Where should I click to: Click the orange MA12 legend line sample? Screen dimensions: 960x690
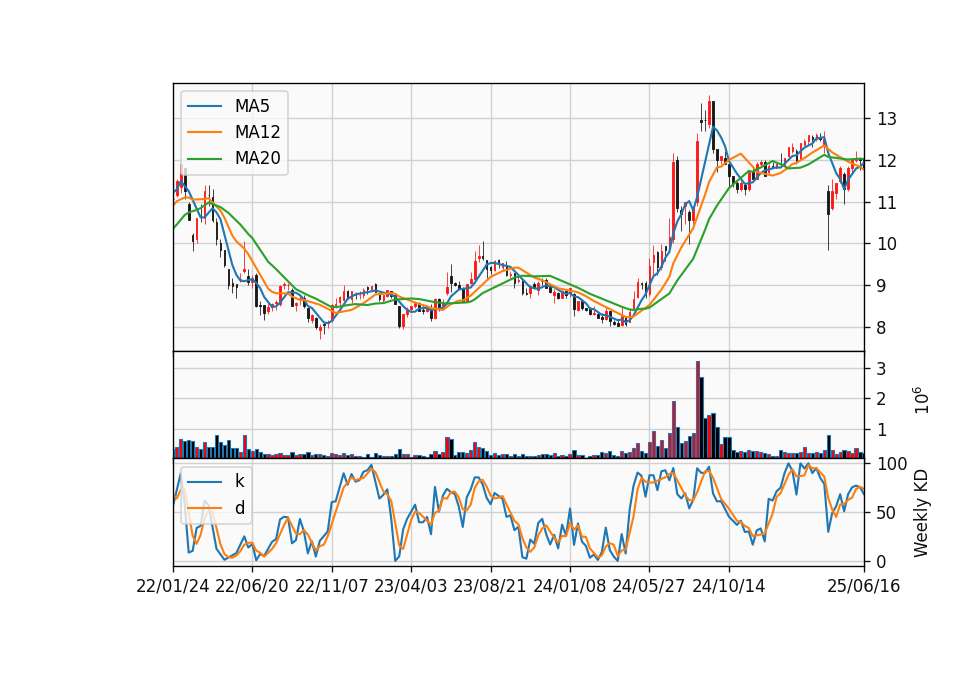204,132
